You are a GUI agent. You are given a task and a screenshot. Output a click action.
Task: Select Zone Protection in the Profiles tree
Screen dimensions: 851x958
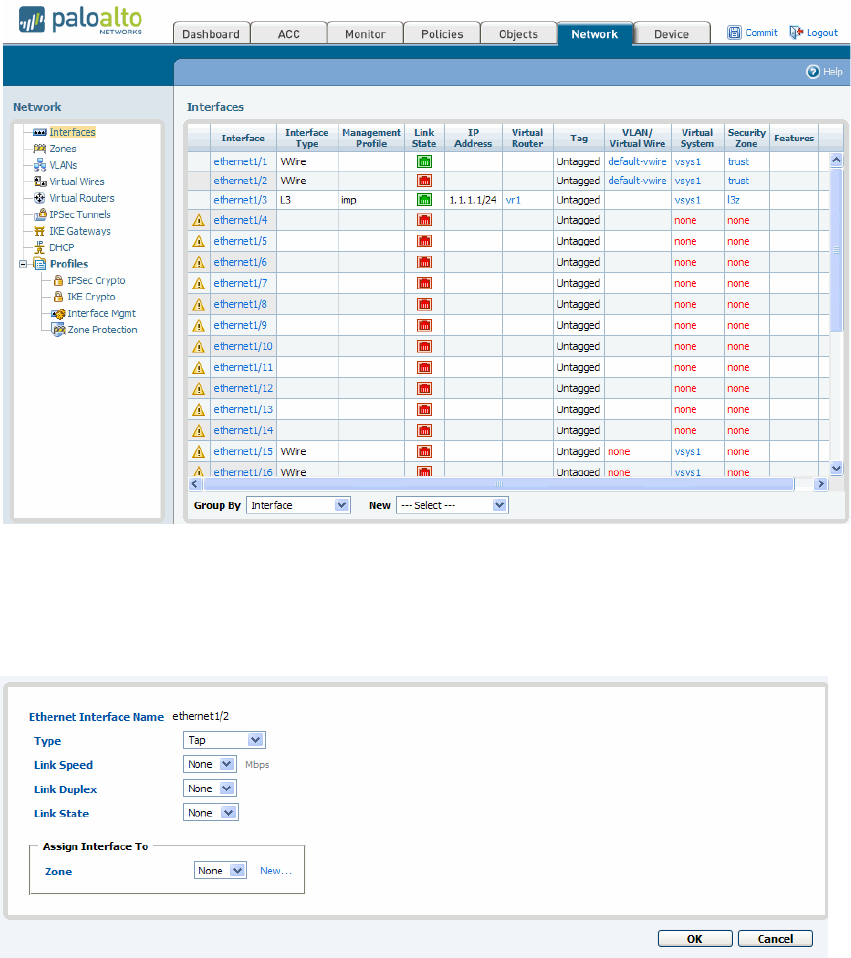coord(103,330)
